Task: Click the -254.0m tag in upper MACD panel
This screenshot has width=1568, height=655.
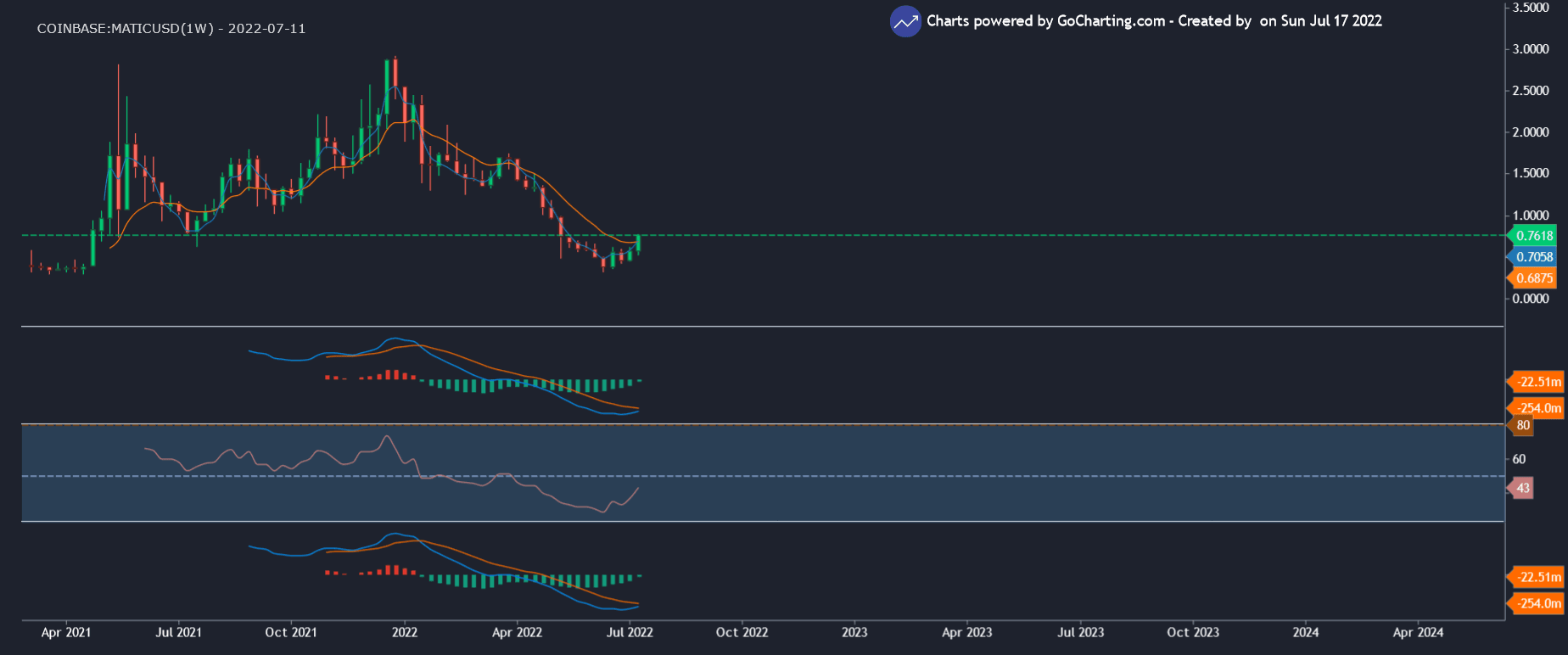Action: coord(1538,408)
